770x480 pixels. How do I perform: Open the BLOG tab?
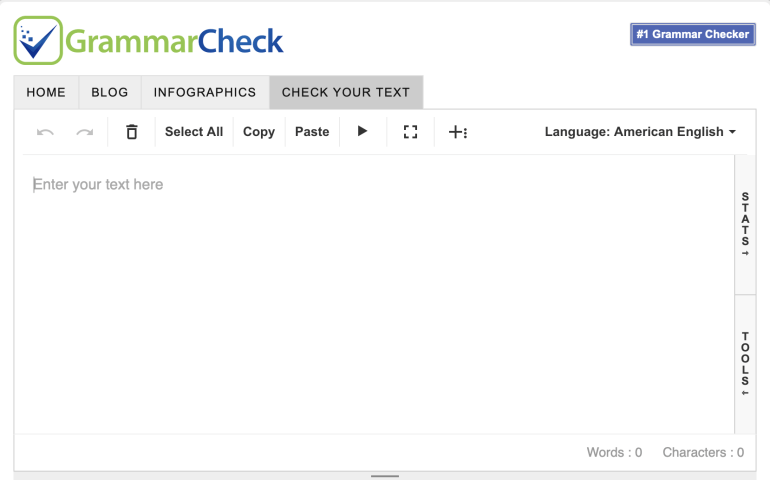[110, 92]
